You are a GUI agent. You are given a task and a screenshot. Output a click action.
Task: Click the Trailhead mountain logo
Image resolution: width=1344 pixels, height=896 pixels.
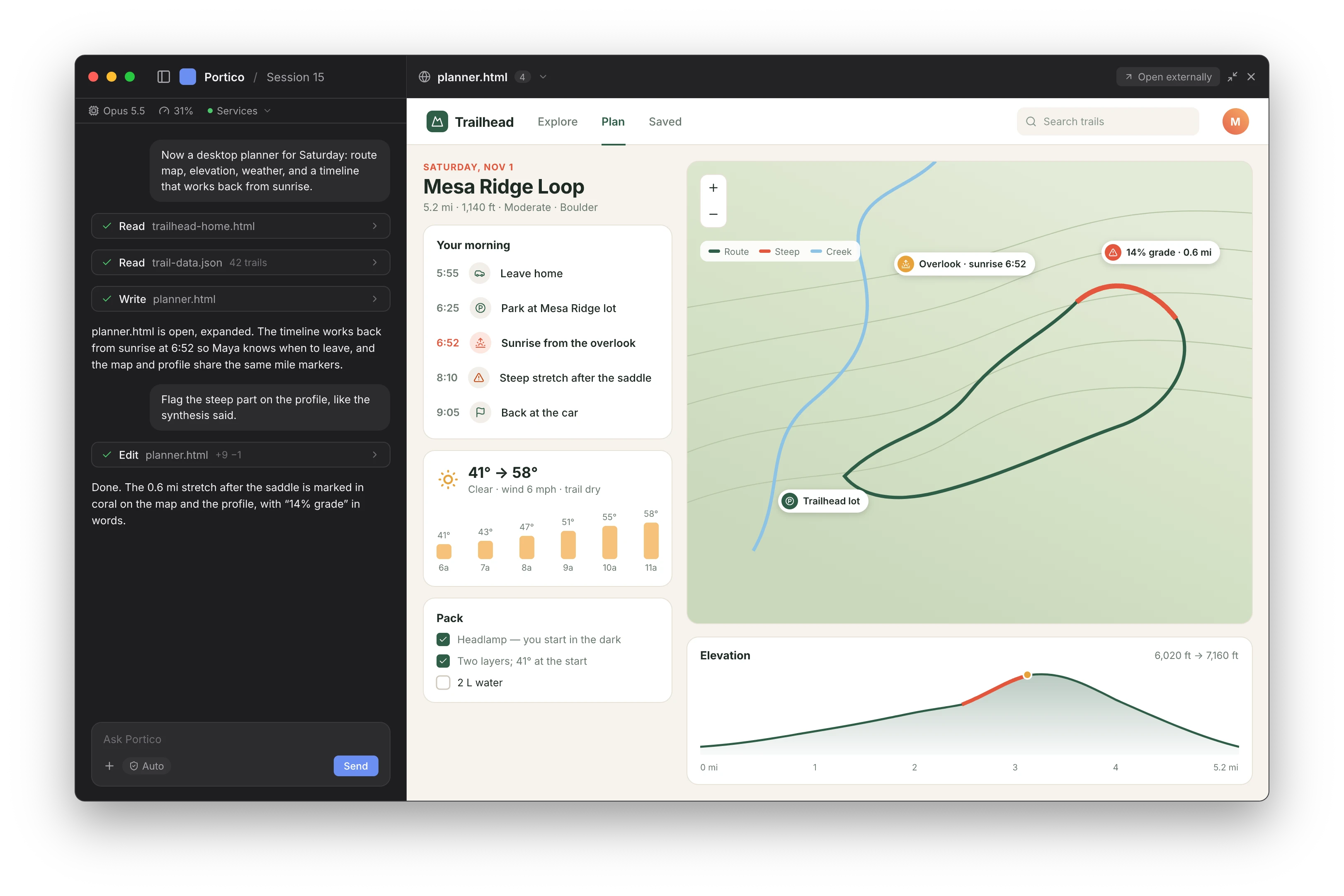click(437, 122)
